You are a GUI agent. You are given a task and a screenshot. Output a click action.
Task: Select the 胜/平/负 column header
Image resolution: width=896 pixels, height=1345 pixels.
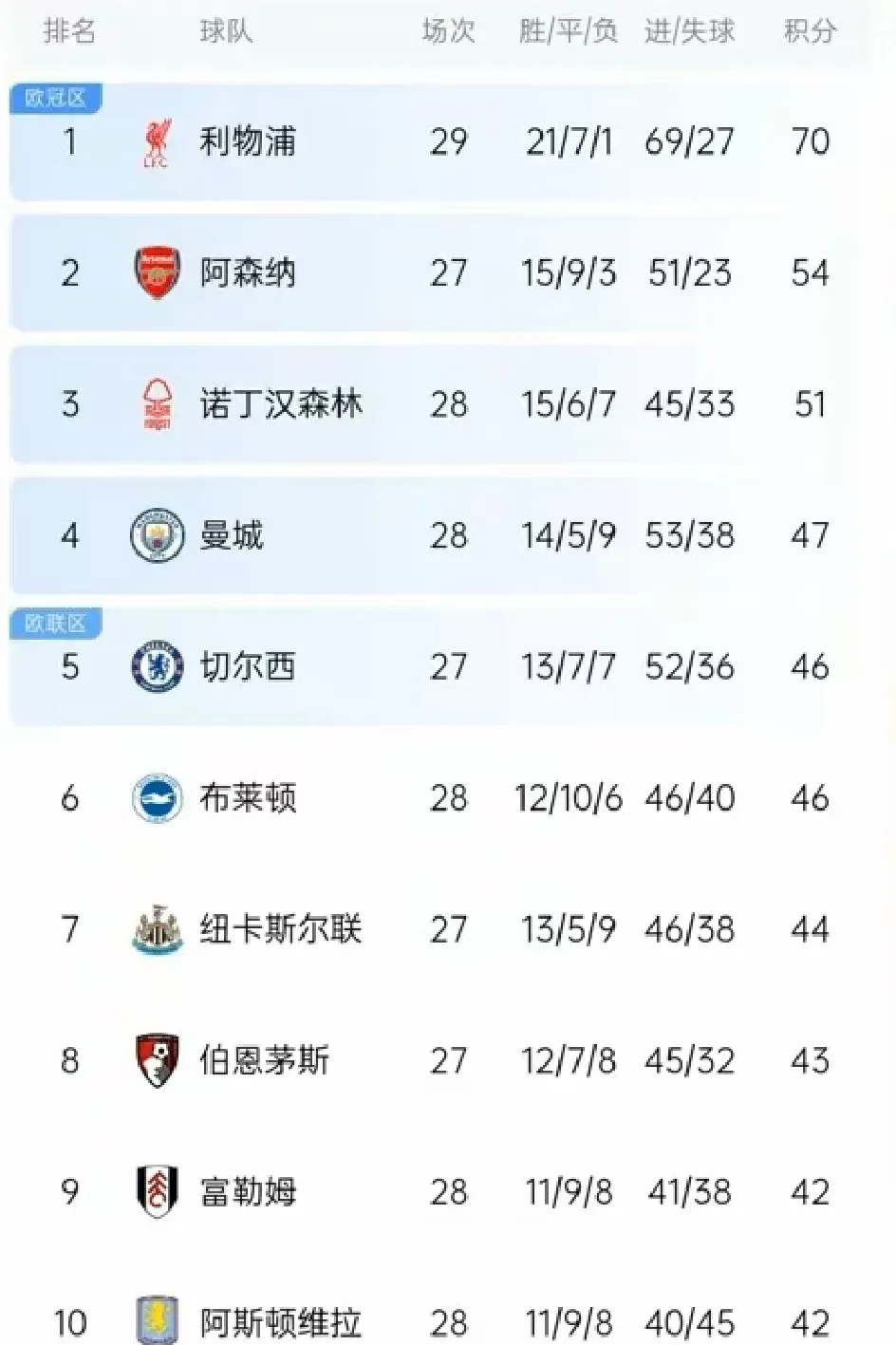pyautogui.click(x=569, y=31)
